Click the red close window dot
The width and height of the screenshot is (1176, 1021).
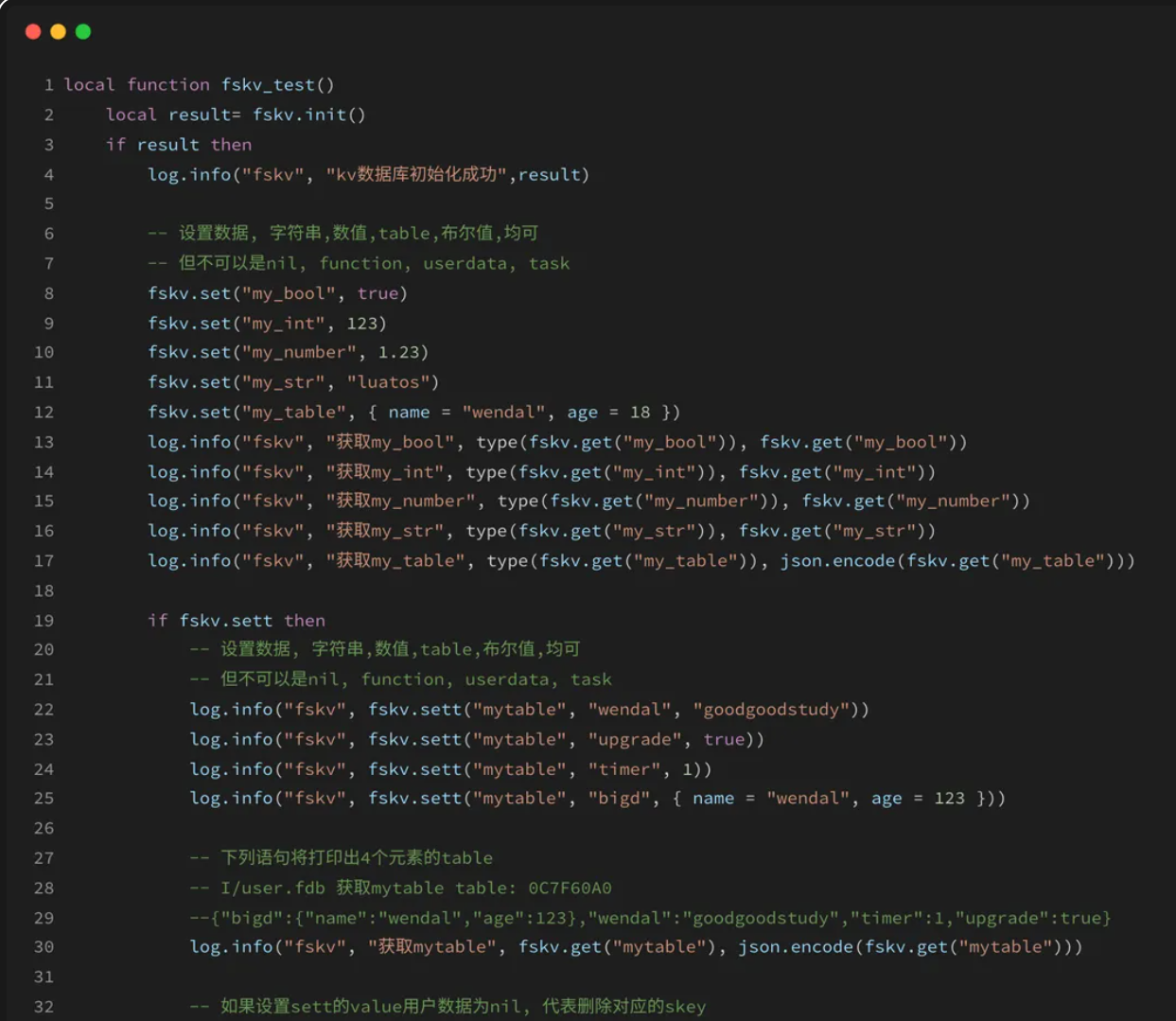(x=33, y=31)
